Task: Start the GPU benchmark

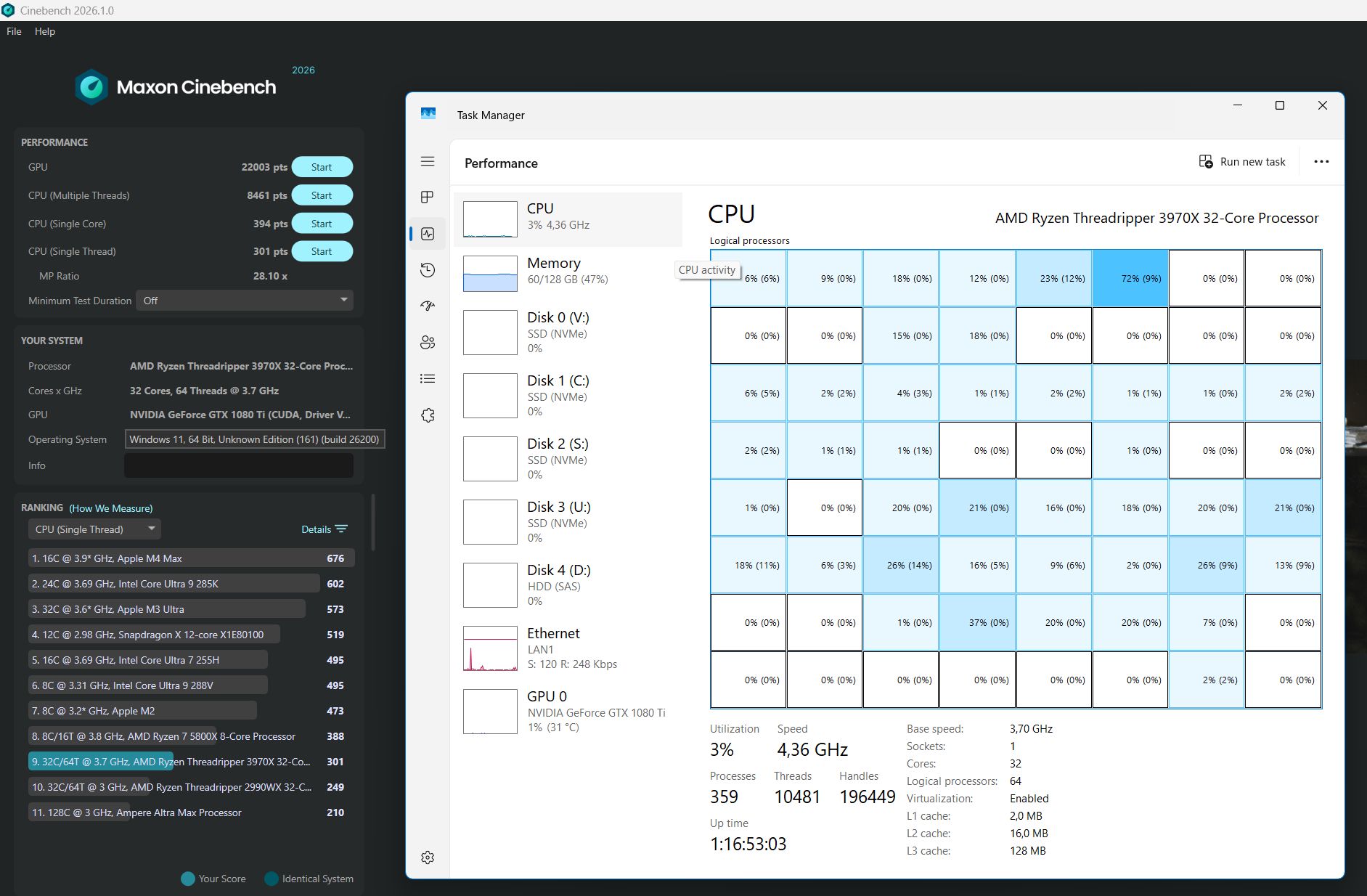Action: click(322, 167)
